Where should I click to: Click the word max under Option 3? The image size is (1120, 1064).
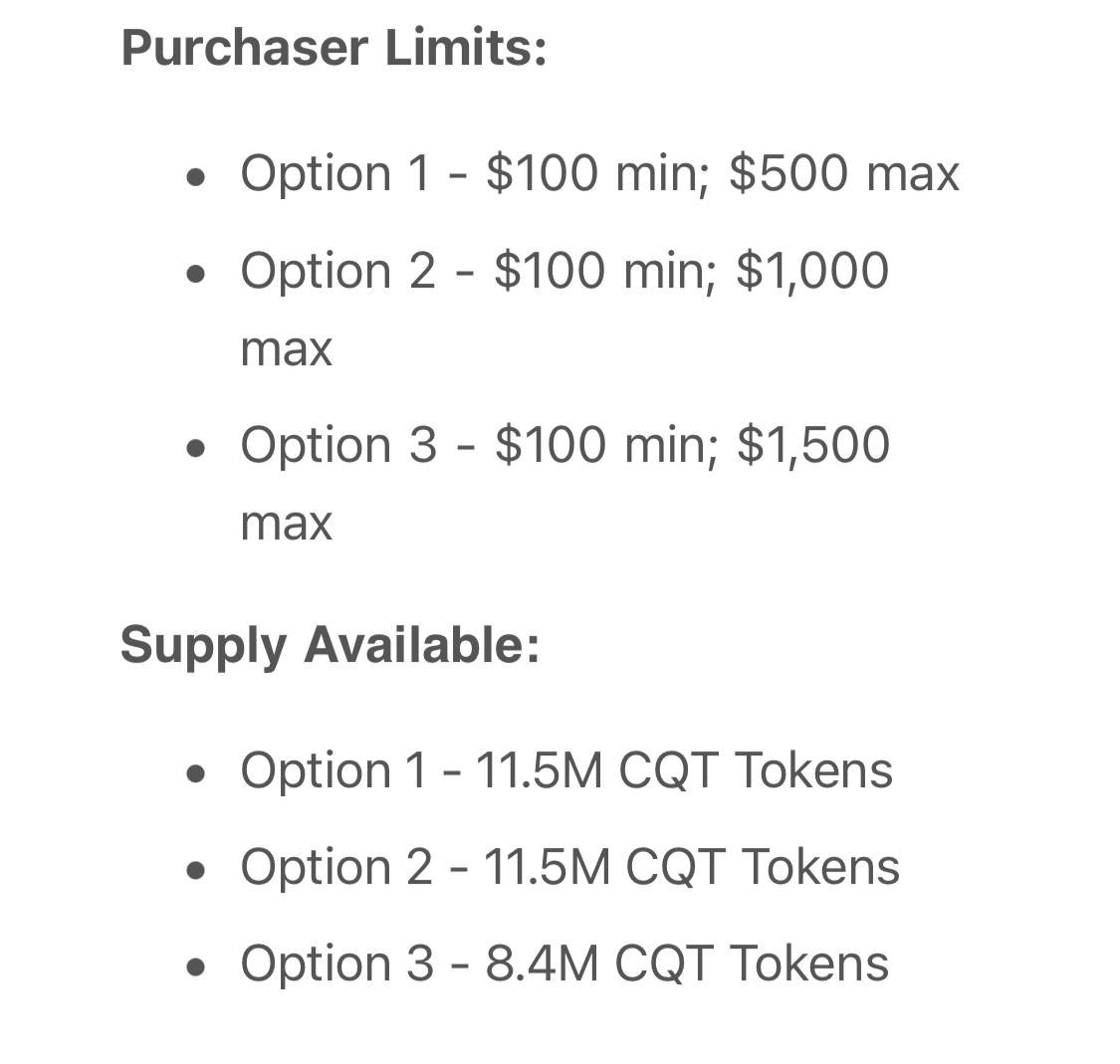(x=287, y=525)
